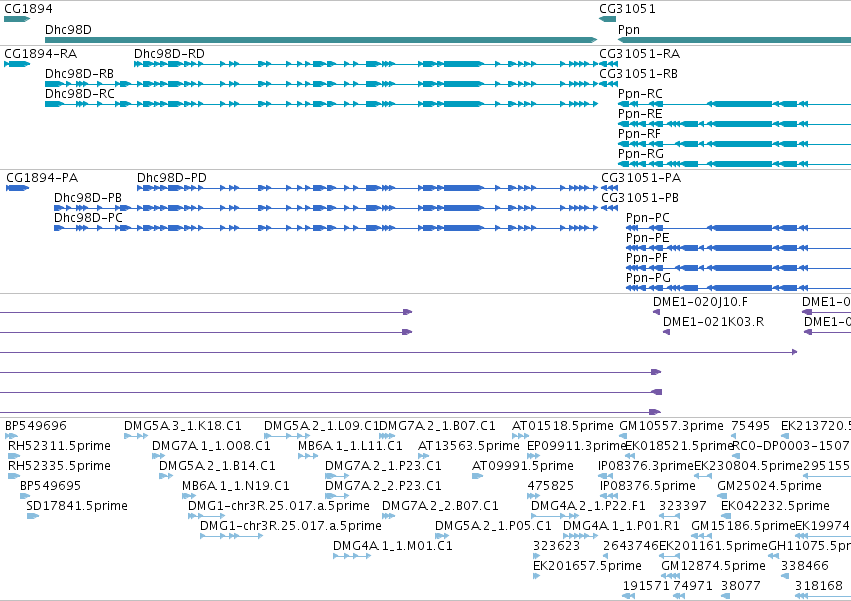This screenshot has width=851, height=601.
Task: Select the Dhc98D-PC CDS label
Action: [88, 218]
